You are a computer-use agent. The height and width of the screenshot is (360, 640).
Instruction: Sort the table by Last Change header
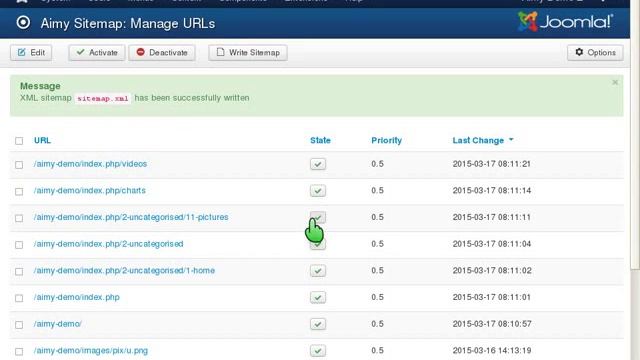tap(478, 140)
